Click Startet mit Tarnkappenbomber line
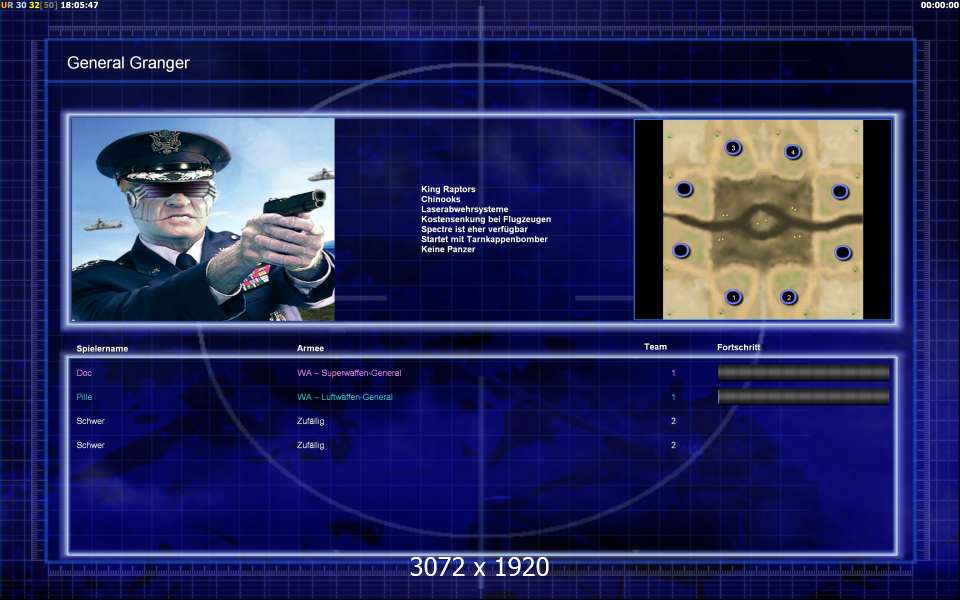 tap(484, 239)
